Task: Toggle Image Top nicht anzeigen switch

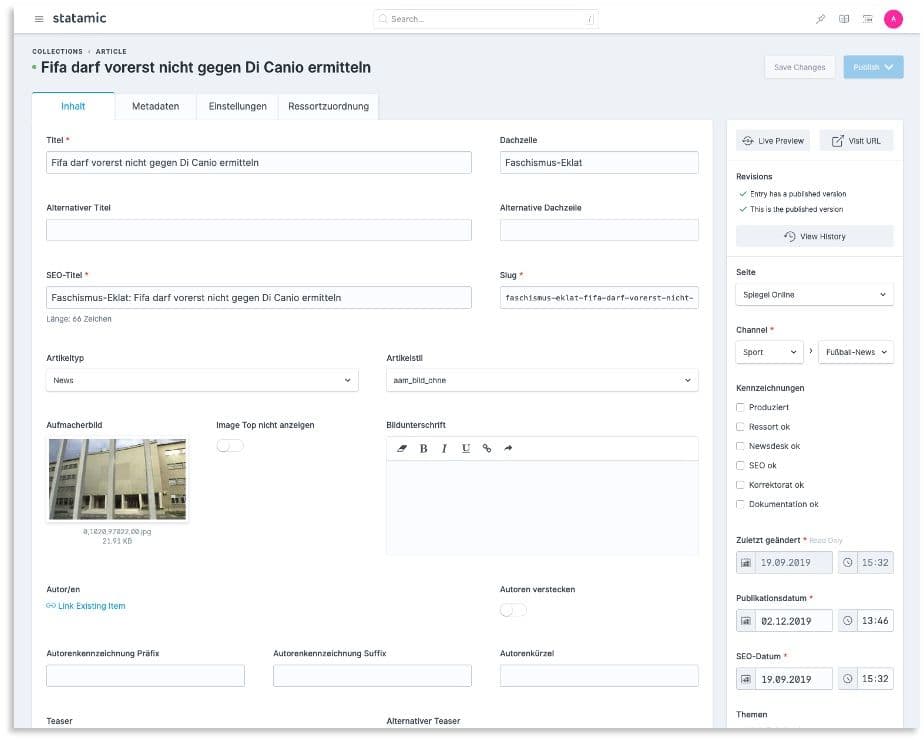Action: [x=230, y=445]
